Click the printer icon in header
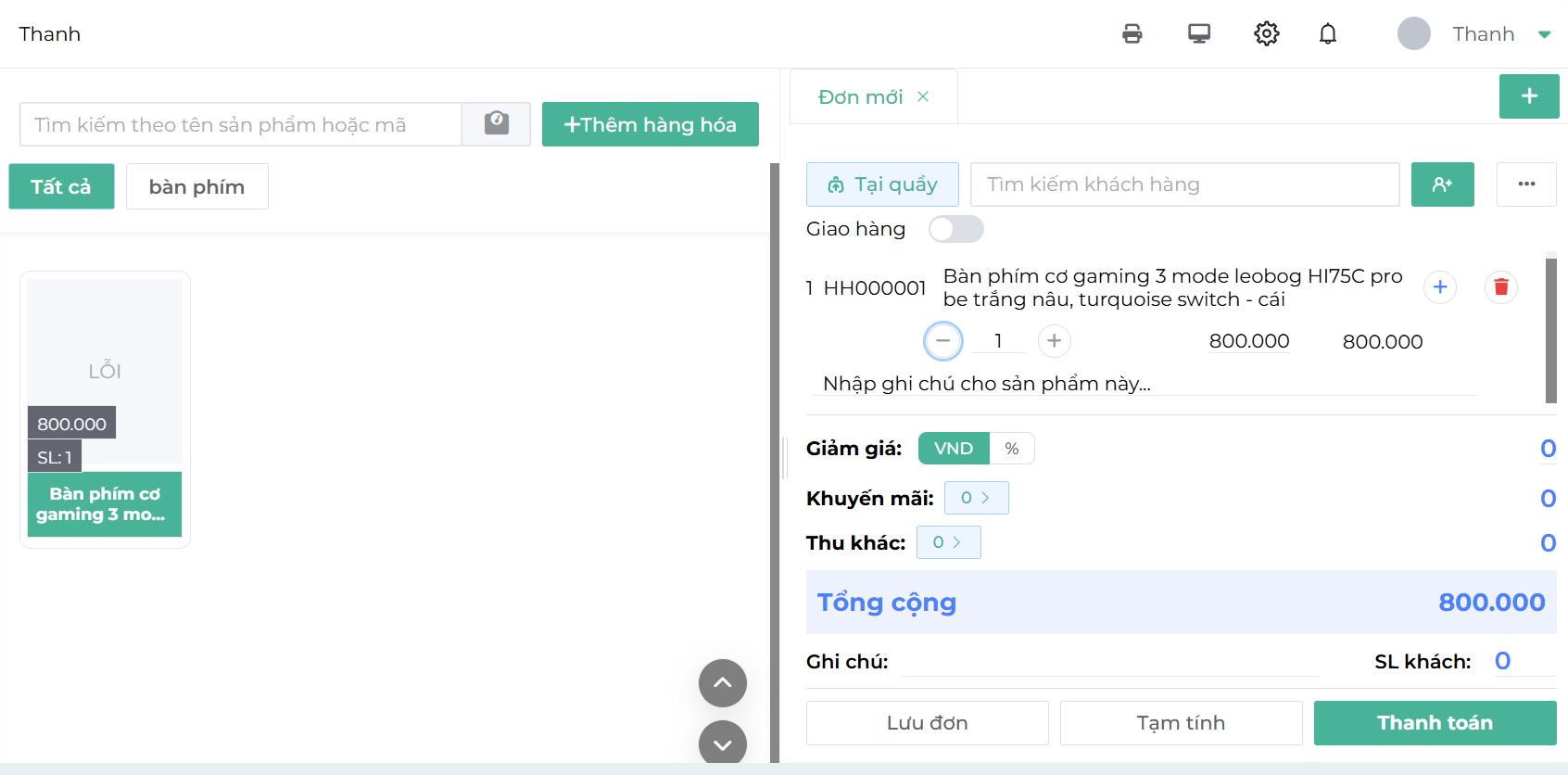 (x=1132, y=34)
